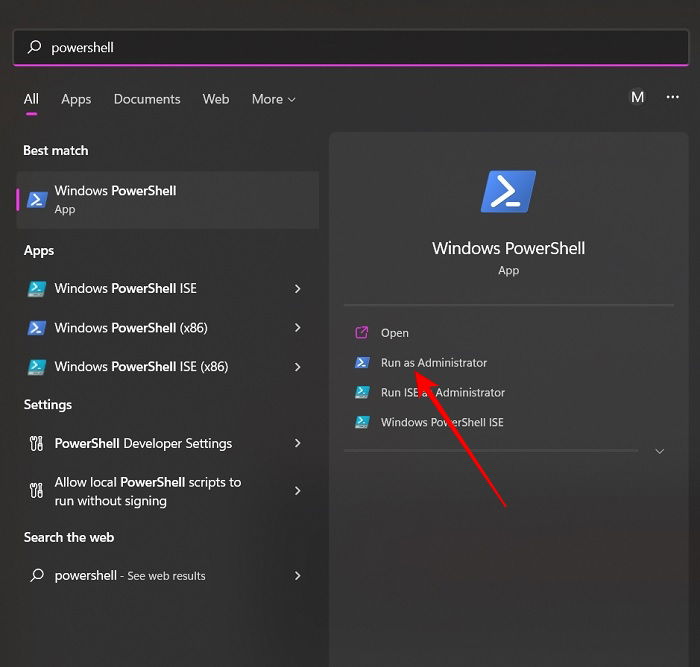
Task: Click the Run ISE as Administrator icon
Action: tap(362, 392)
